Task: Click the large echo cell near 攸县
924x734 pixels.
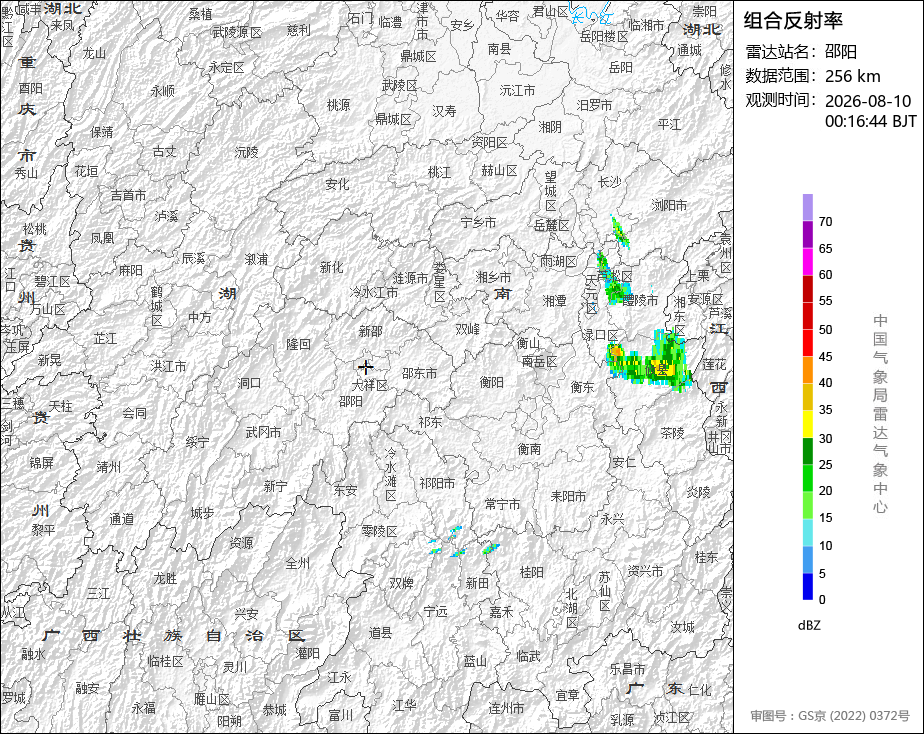Action: [x=651, y=362]
